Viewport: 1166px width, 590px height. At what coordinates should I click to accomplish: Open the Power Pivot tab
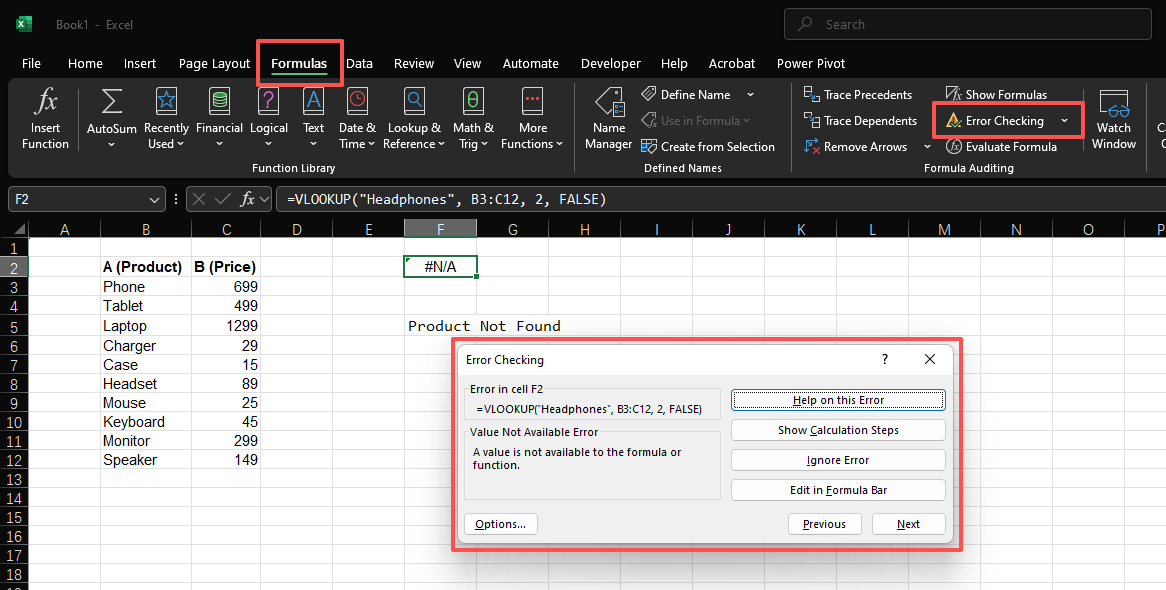[x=810, y=63]
